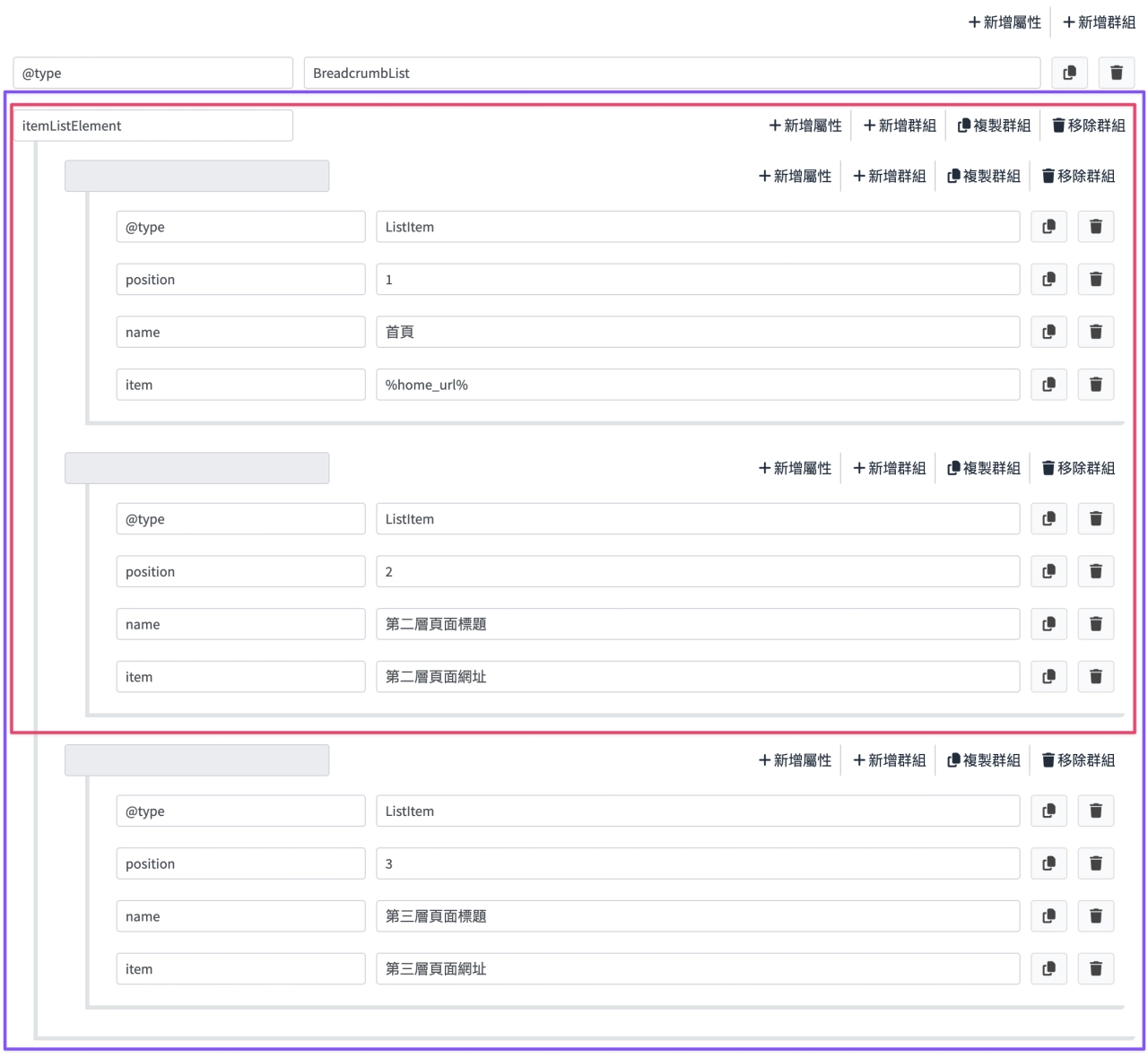Add group inside itemListElement
This screenshot has height=1058, width=1148.
click(x=900, y=126)
